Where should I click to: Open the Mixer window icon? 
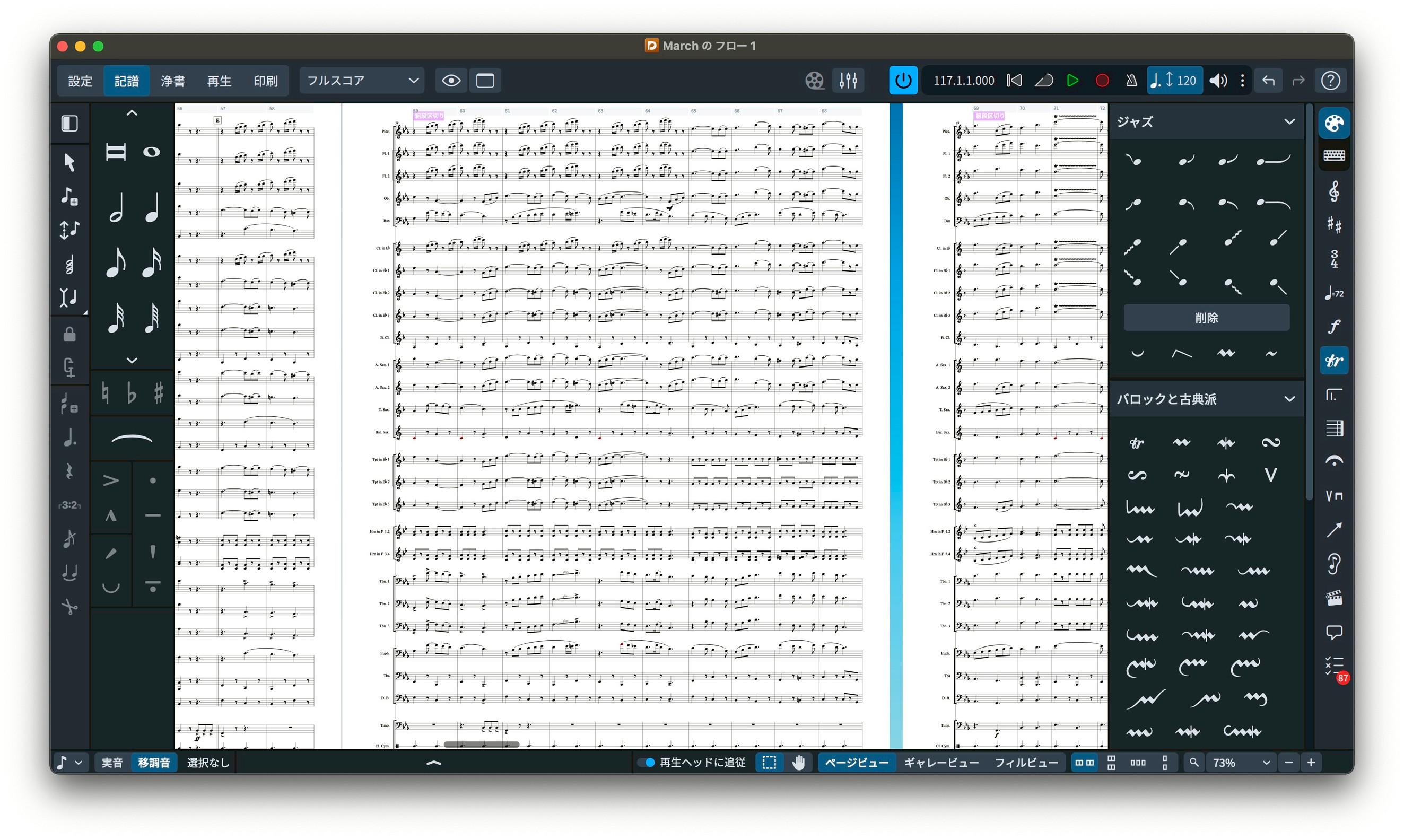(x=848, y=81)
